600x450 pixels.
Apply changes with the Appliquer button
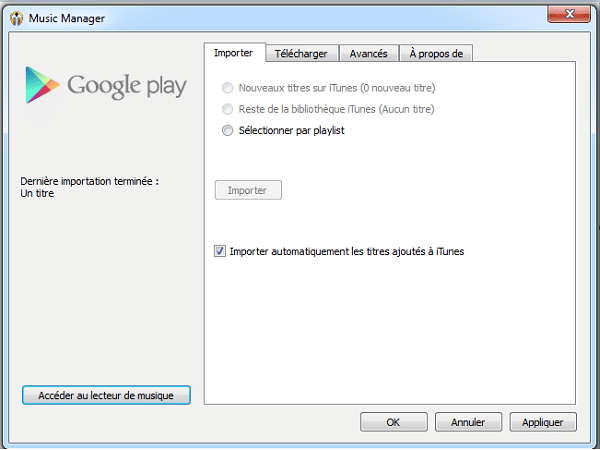point(543,422)
